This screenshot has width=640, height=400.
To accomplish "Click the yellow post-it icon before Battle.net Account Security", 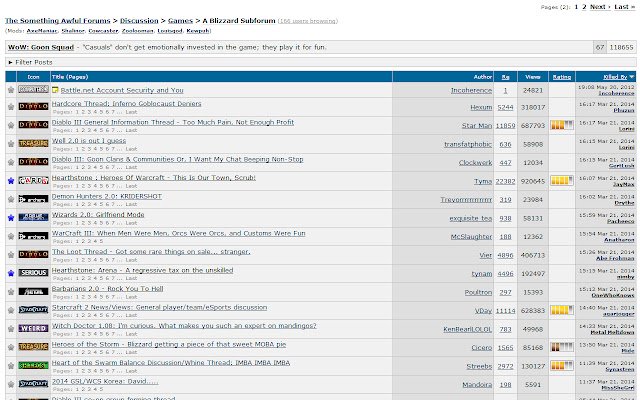I will [55, 90].
